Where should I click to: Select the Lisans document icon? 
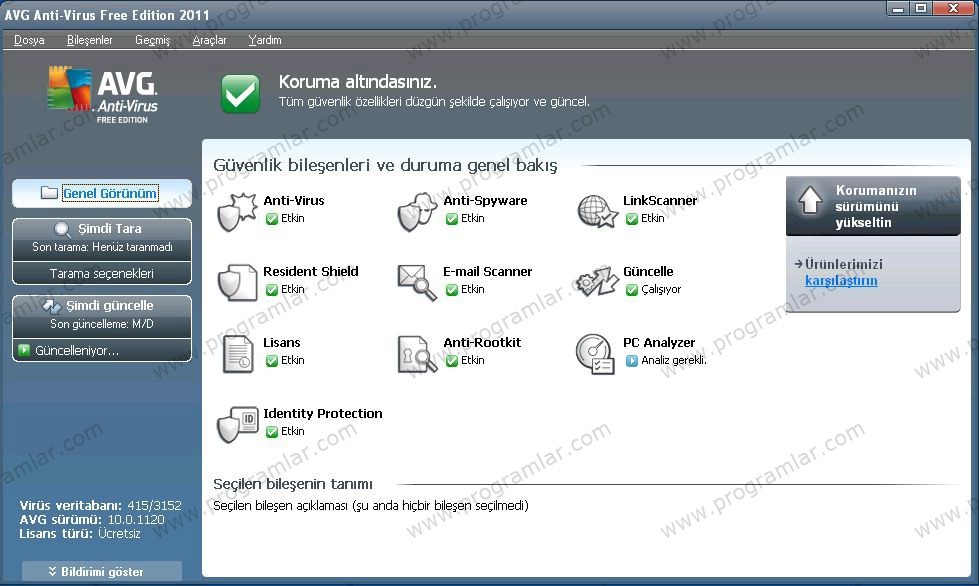pyautogui.click(x=237, y=354)
